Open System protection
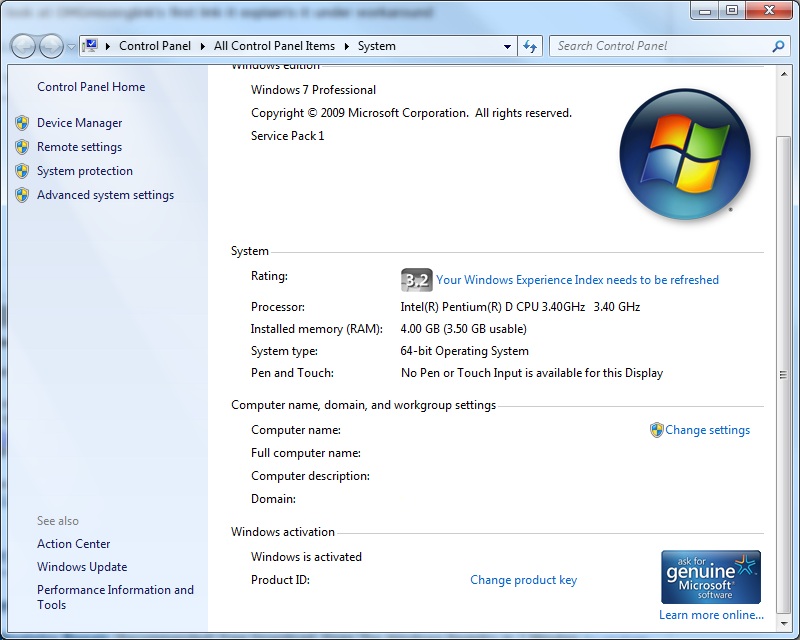The height and width of the screenshot is (640, 800). click(85, 171)
